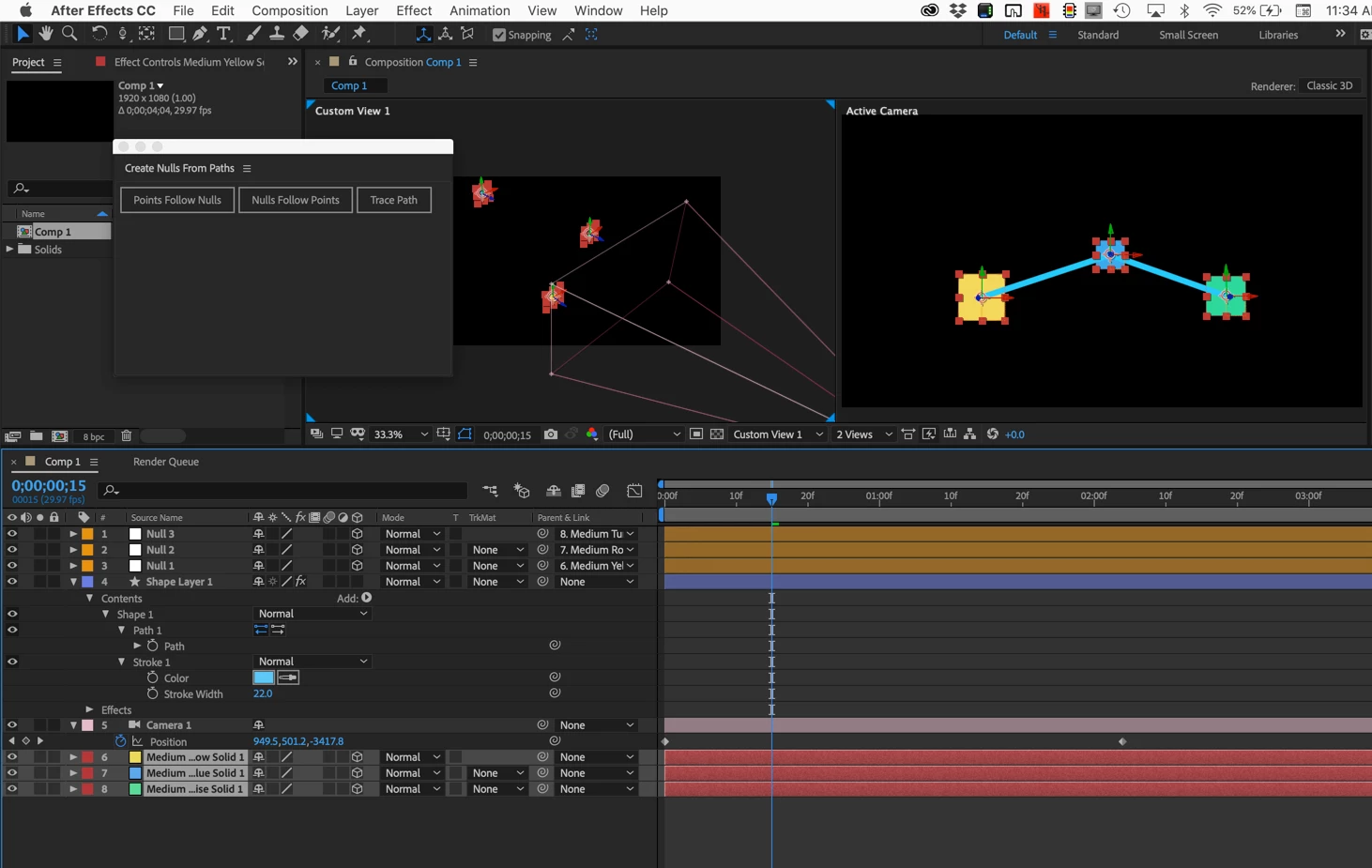
Task: Click the Nulls Follow Points button
Action: pyautogui.click(x=296, y=200)
